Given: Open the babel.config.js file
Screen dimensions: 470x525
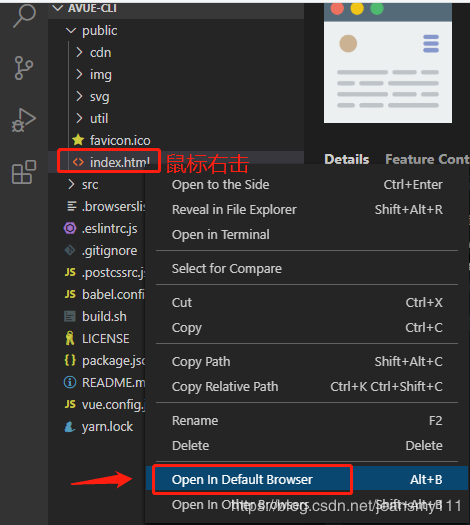Looking at the screenshot, I should tap(113, 294).
